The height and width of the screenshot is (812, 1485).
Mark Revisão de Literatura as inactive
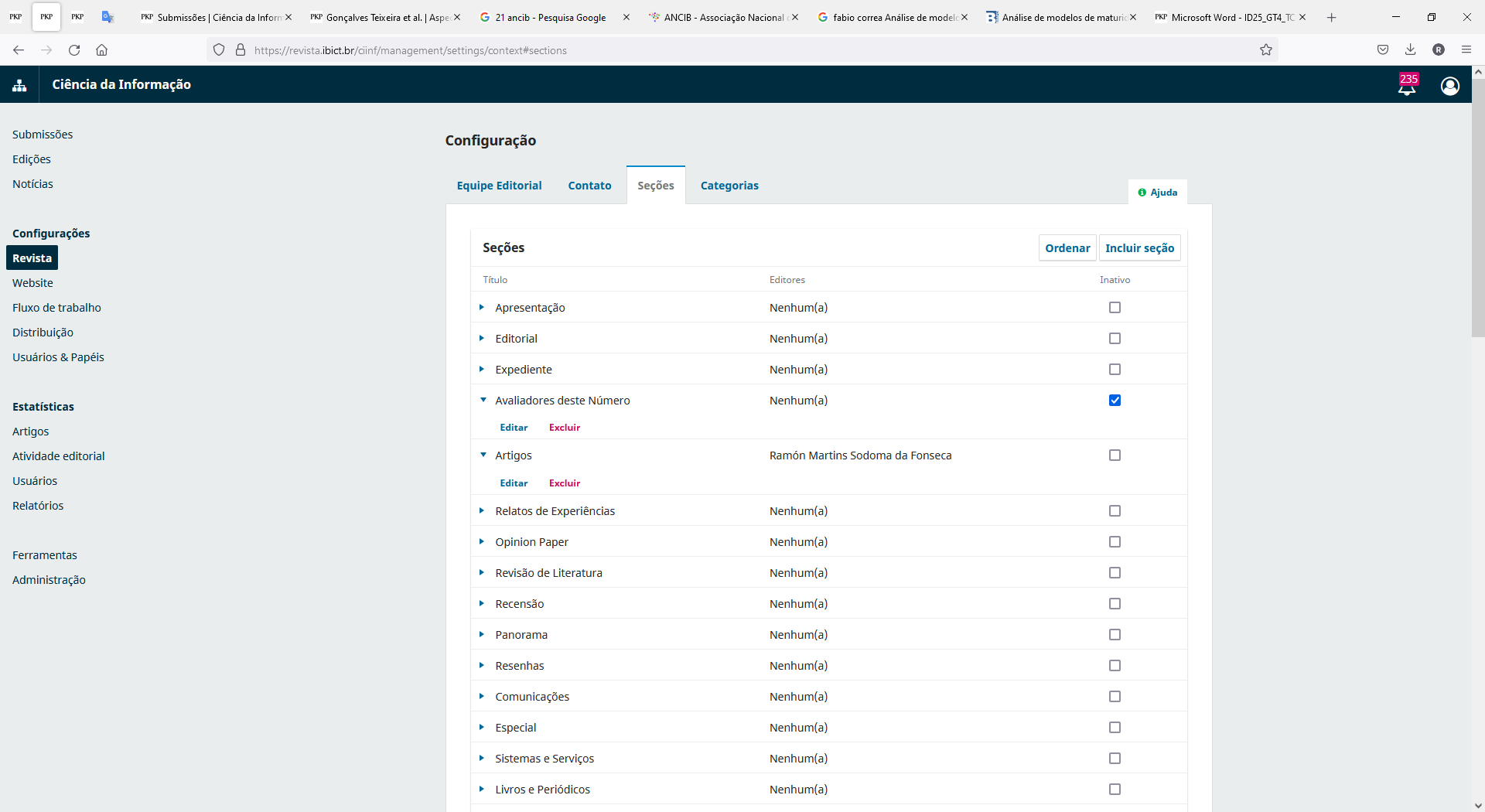point(1115,573)
